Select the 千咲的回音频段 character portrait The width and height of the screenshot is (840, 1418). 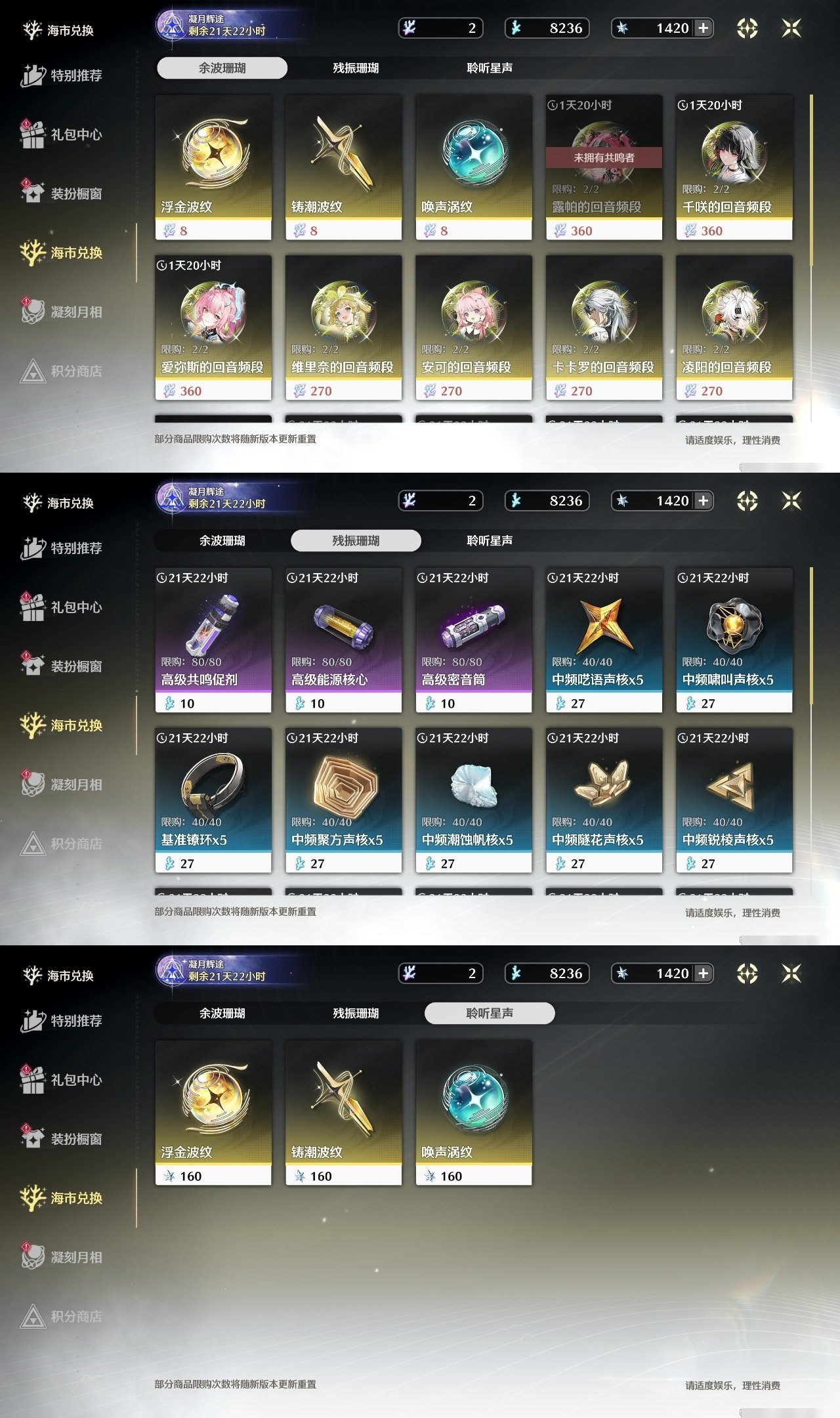coord(734,152)
